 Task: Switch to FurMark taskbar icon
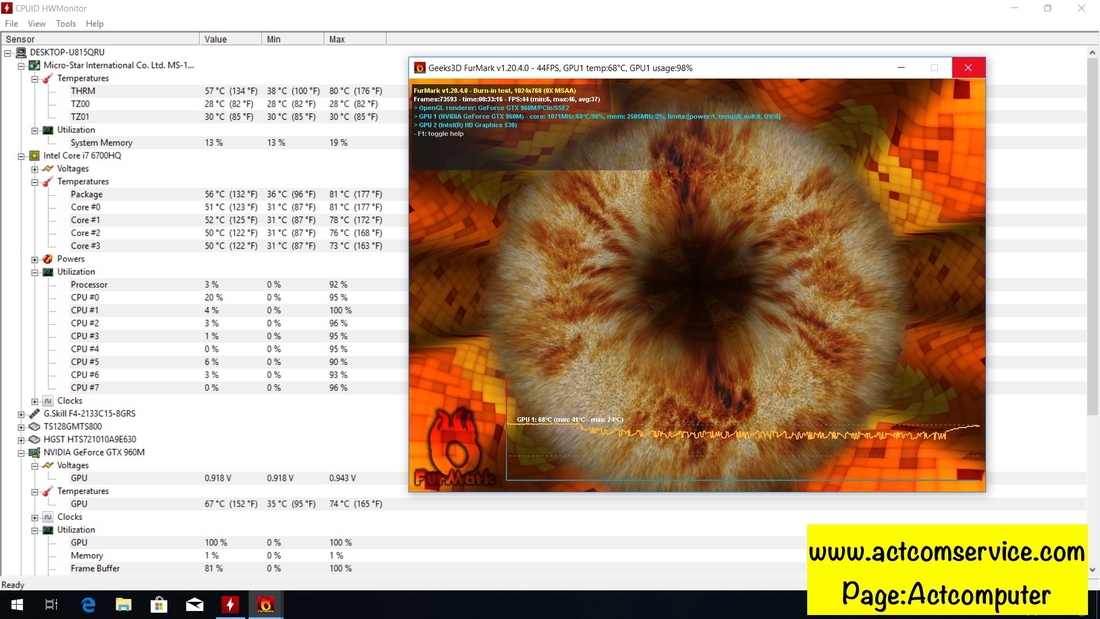pos(266,604)
